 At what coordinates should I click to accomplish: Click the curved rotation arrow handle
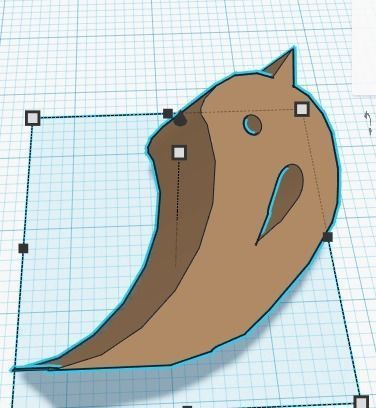[x=368, y=123]
